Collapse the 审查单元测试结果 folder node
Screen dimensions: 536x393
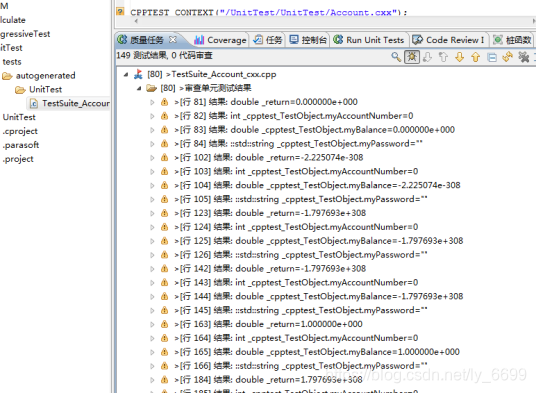pyautogui.click(x=139, y=88)
